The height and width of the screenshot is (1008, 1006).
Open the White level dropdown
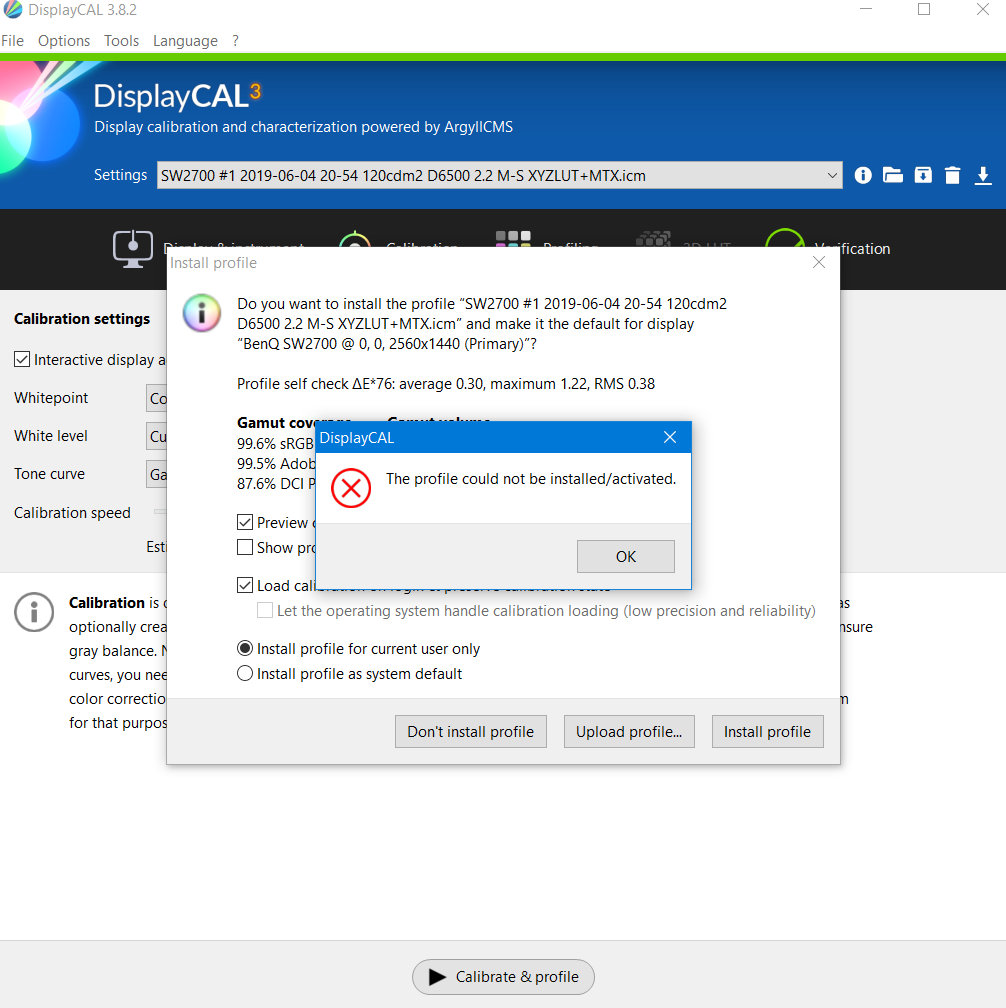(x=156, y=436)
